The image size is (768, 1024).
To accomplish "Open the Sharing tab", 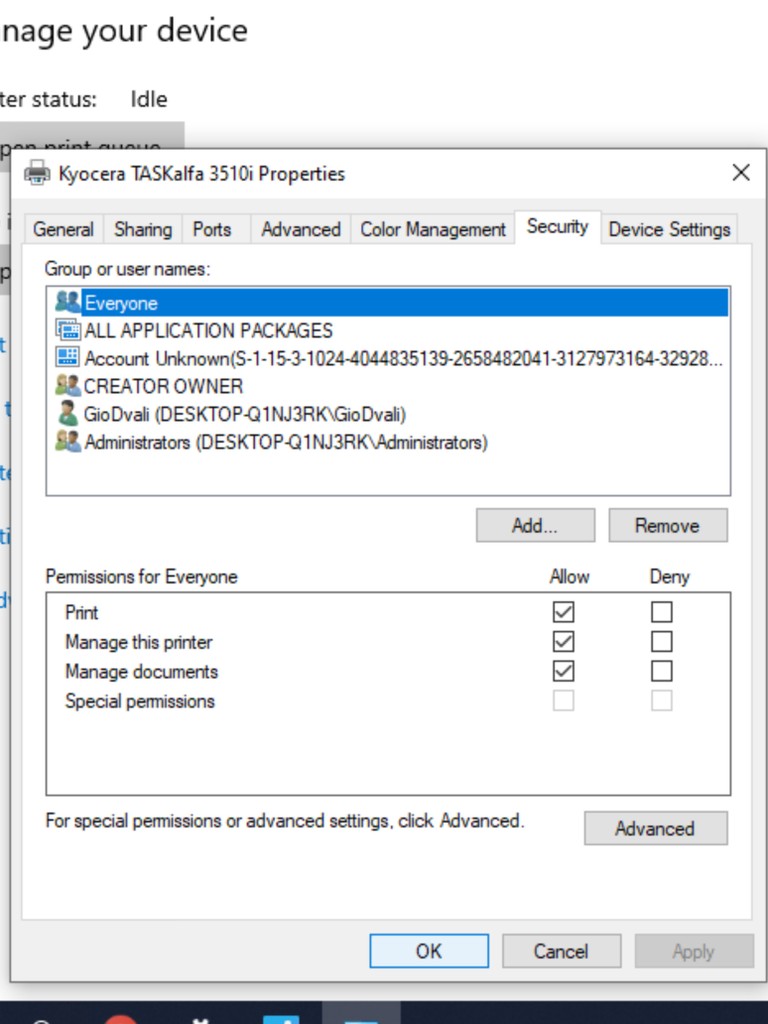I will click(x=143, y=229).
